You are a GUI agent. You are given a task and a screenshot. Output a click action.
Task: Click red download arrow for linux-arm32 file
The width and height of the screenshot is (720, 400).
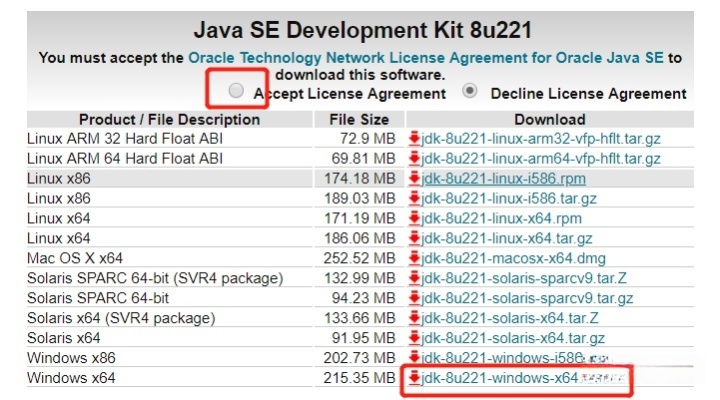(x=414, y=138)
